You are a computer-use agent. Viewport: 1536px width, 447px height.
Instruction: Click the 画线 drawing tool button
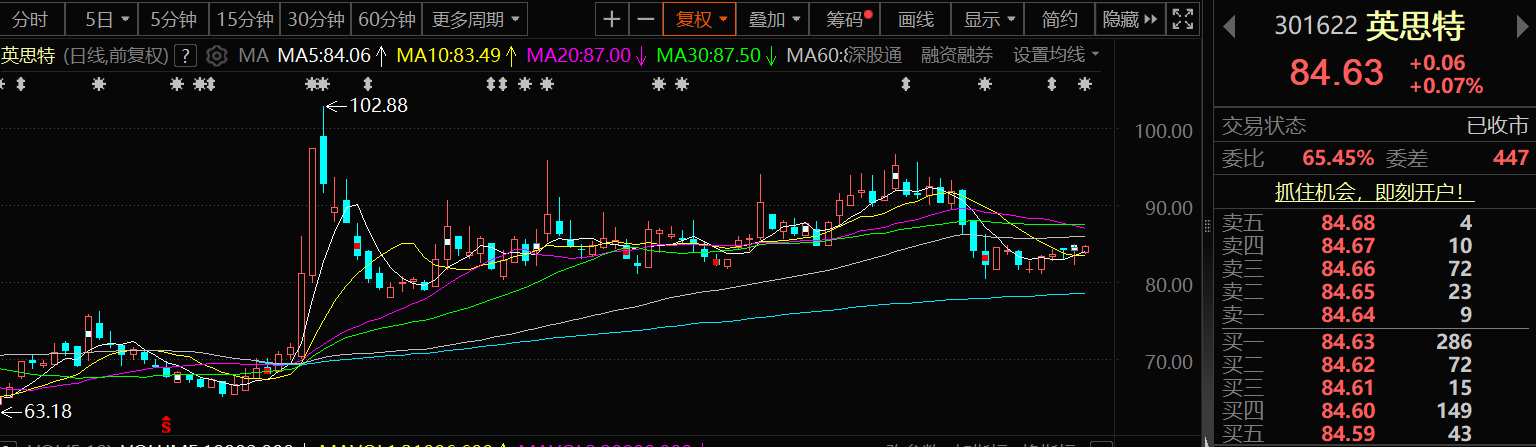[915, 19]
